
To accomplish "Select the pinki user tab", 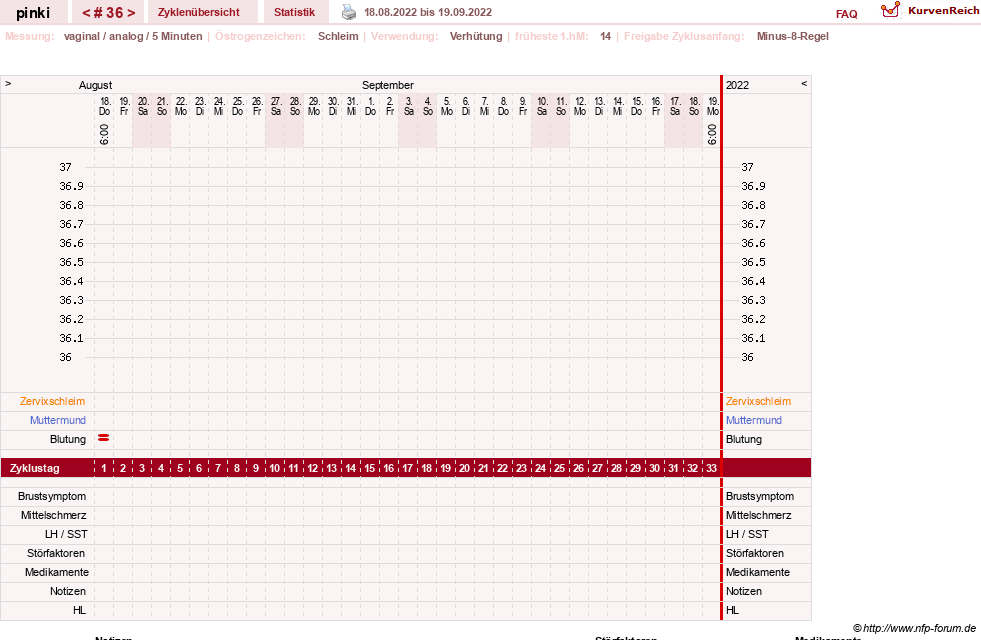I will click(33, 13).
